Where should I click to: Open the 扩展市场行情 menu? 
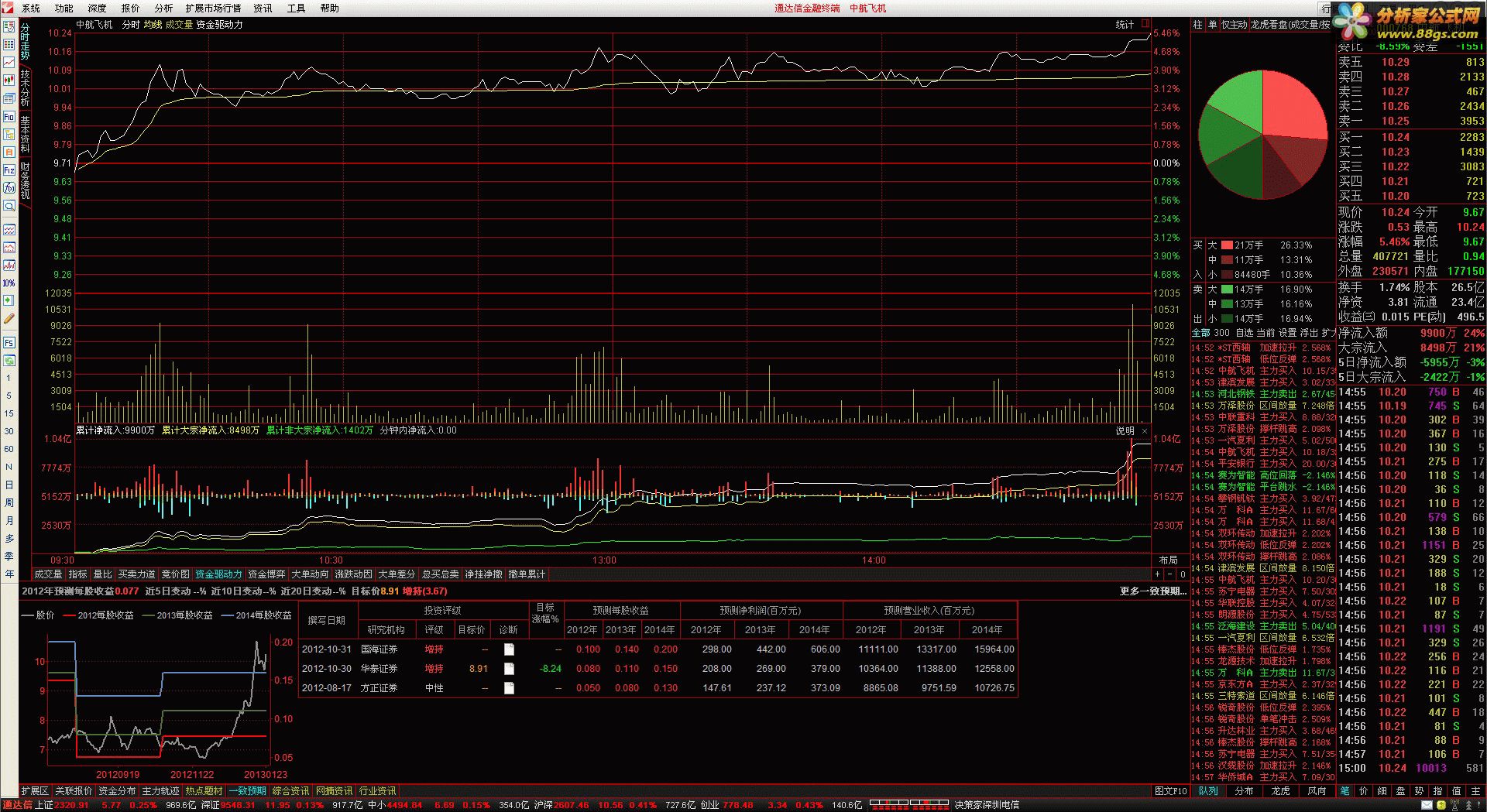click(x=213, y=8)
